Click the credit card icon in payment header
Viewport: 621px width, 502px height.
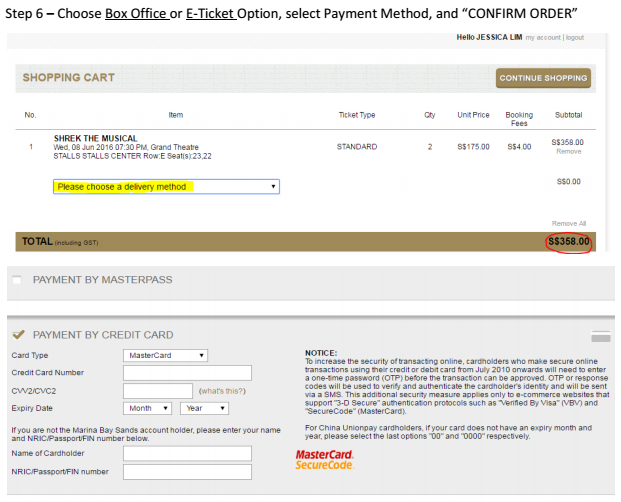(600, 336)
